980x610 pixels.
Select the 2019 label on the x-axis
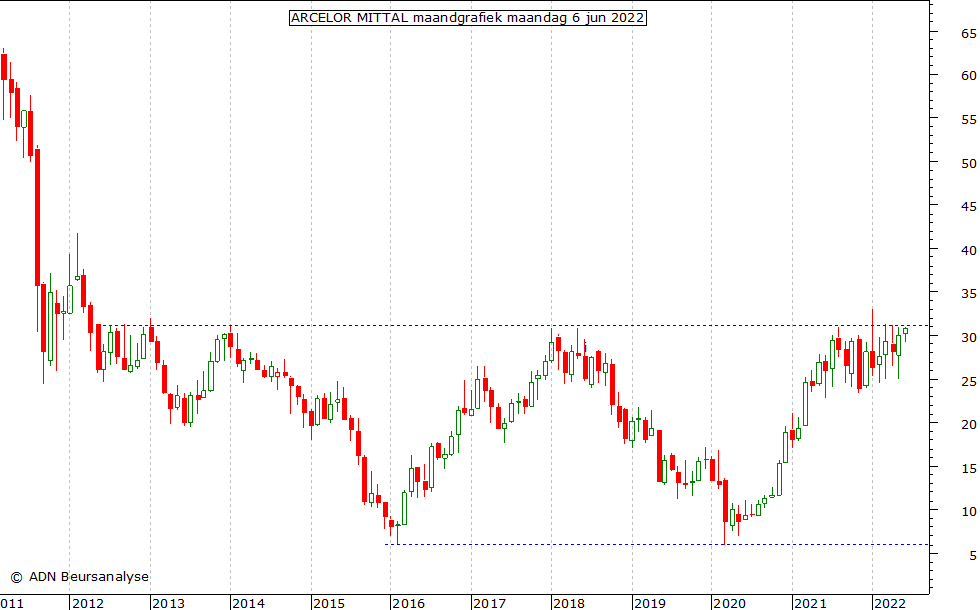650,604
